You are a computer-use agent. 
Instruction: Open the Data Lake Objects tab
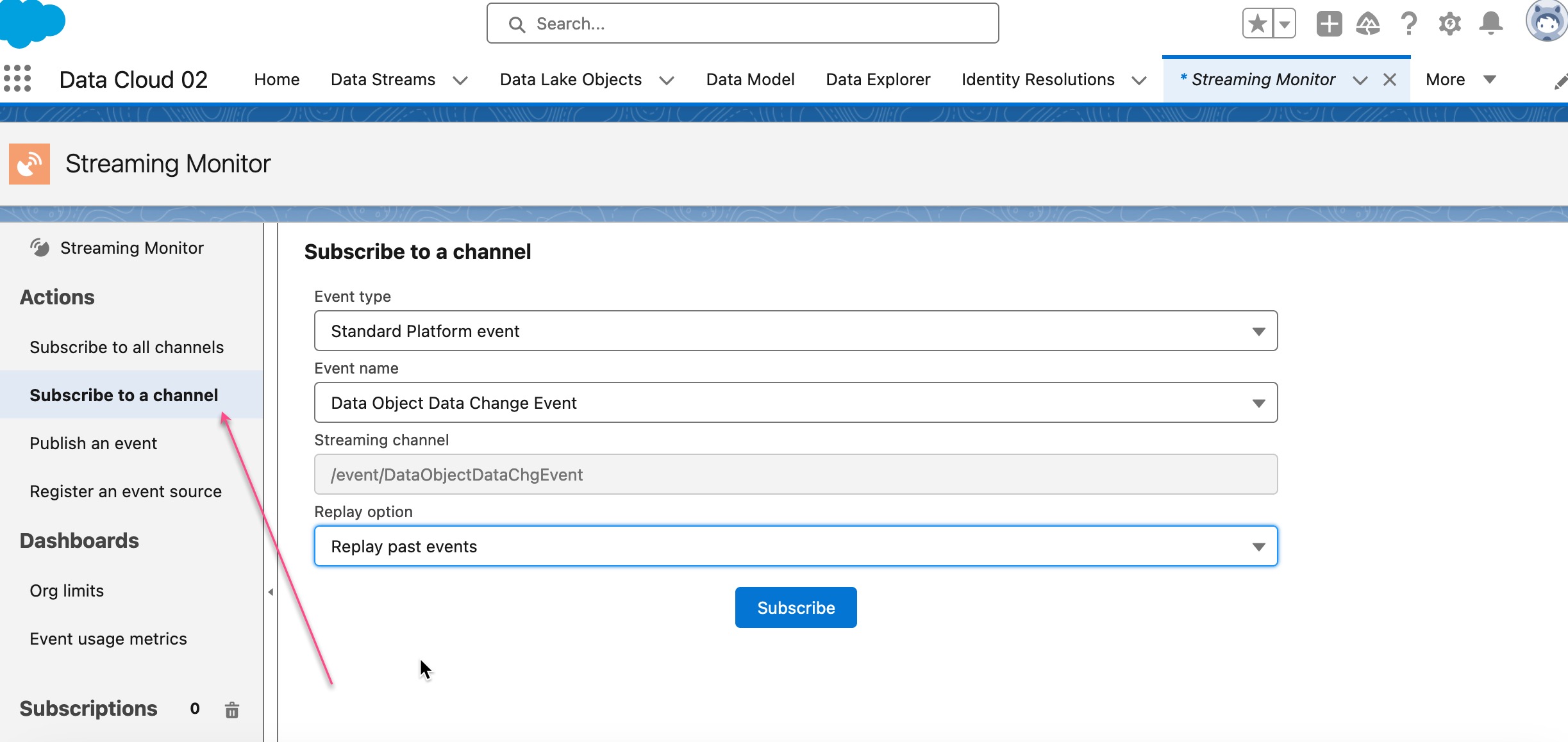(x=571, y=79)
